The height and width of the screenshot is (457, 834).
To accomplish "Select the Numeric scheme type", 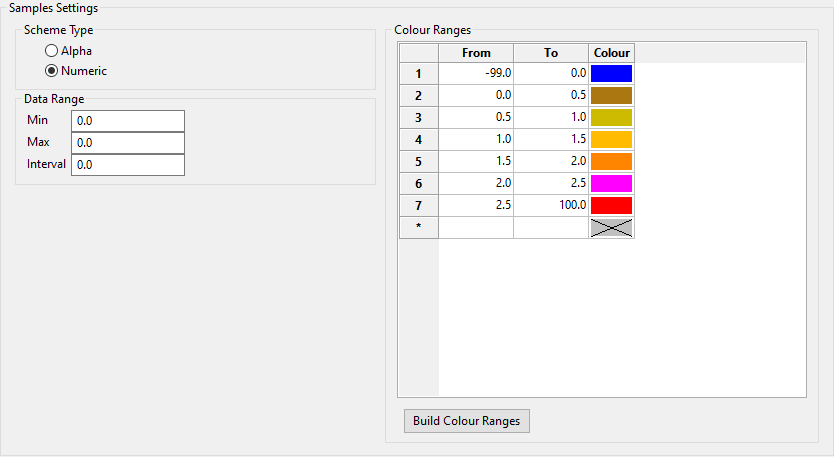I will click(x=51, y=71).
